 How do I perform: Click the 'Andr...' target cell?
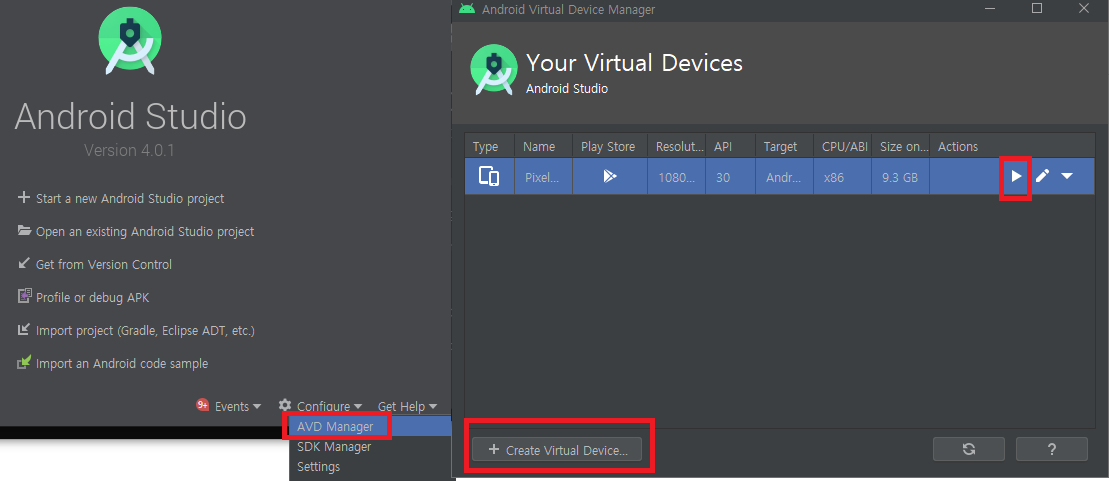click(784, 177)
